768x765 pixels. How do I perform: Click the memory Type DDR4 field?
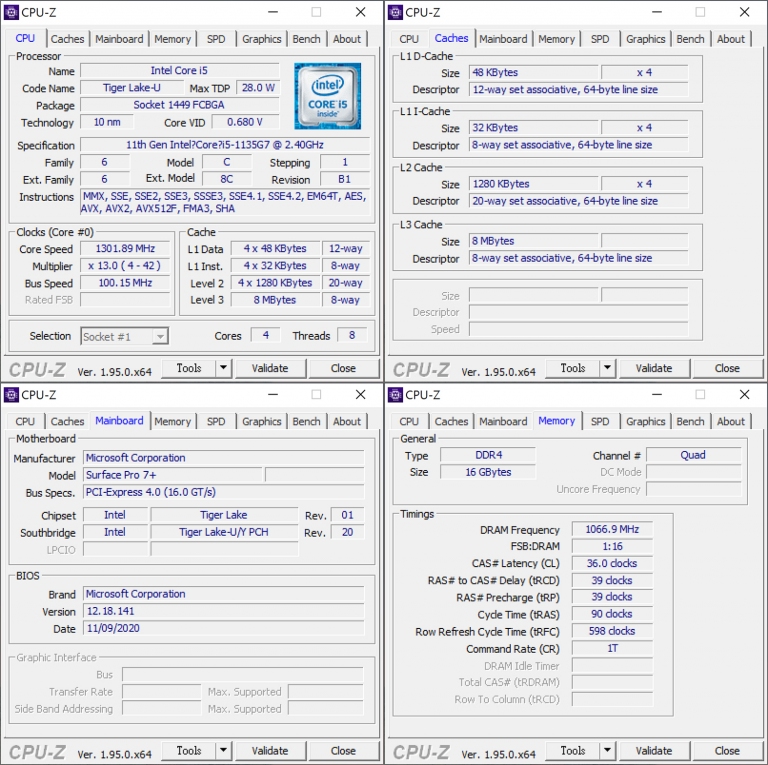488,455
